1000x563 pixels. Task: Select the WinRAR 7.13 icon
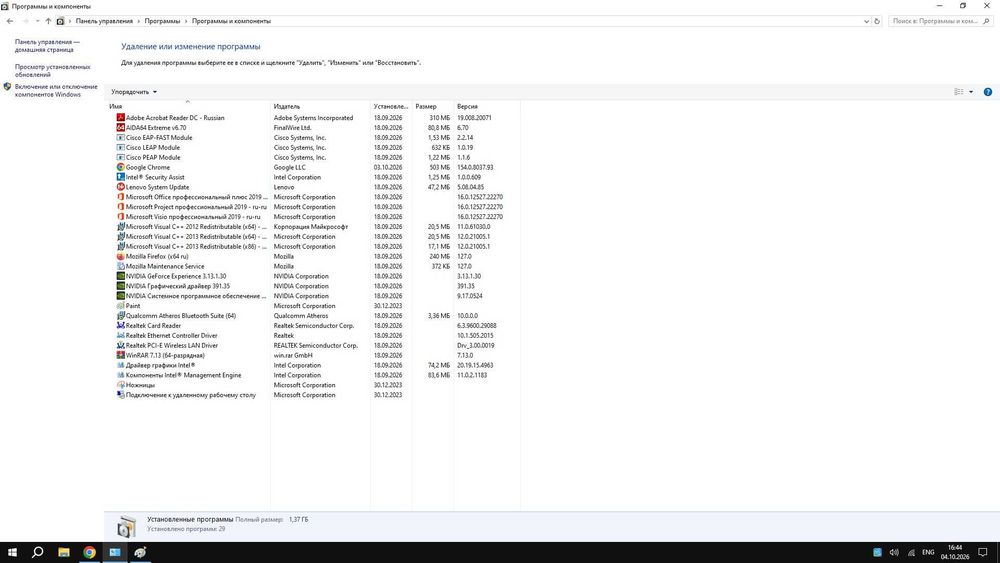click(121, 355)
